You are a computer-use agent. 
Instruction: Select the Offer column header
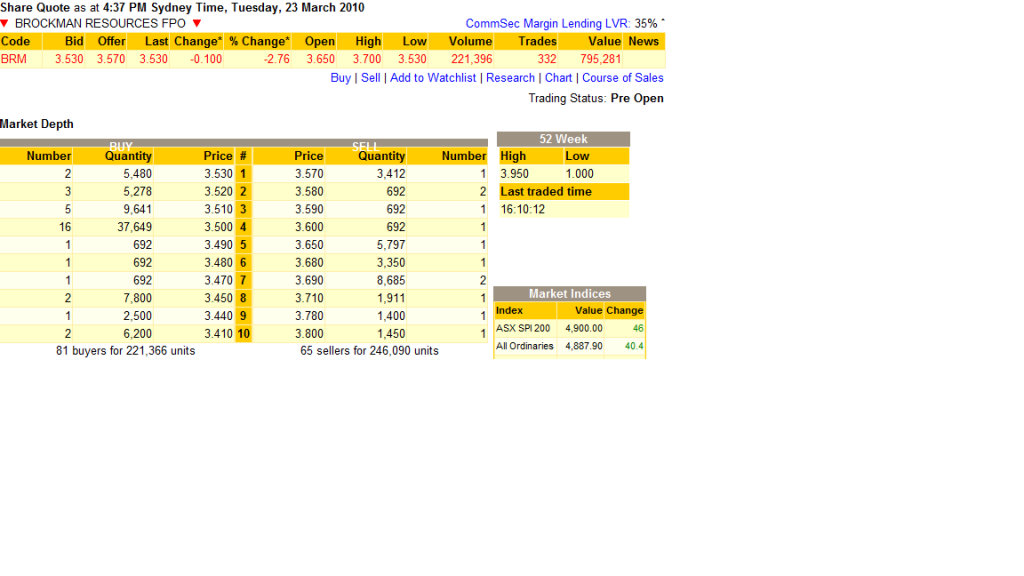tap(106, 41)
